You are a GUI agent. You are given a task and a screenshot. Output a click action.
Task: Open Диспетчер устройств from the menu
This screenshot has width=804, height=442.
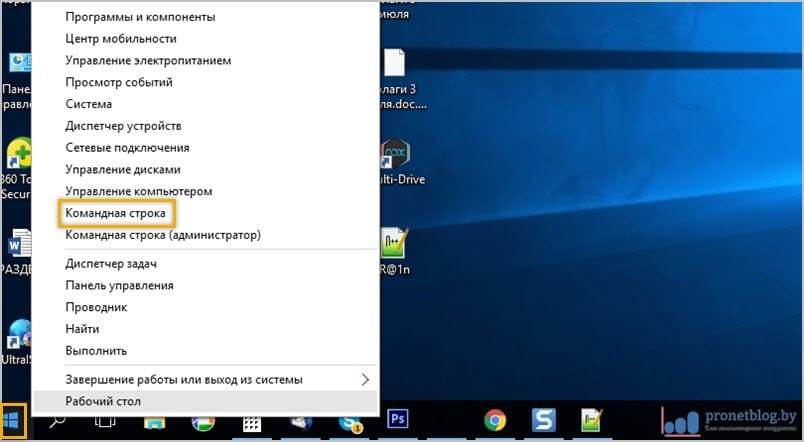click(x=123, y=126)
